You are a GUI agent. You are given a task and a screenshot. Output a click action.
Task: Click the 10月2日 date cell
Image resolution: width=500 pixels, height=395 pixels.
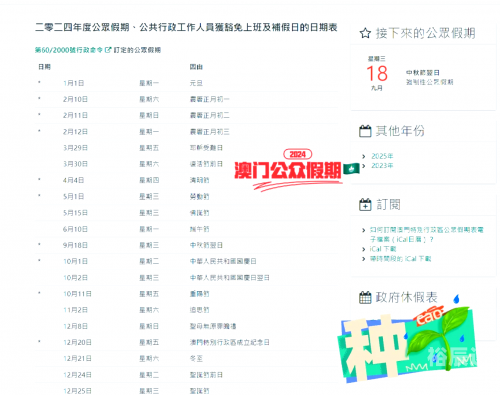(75, 278)
